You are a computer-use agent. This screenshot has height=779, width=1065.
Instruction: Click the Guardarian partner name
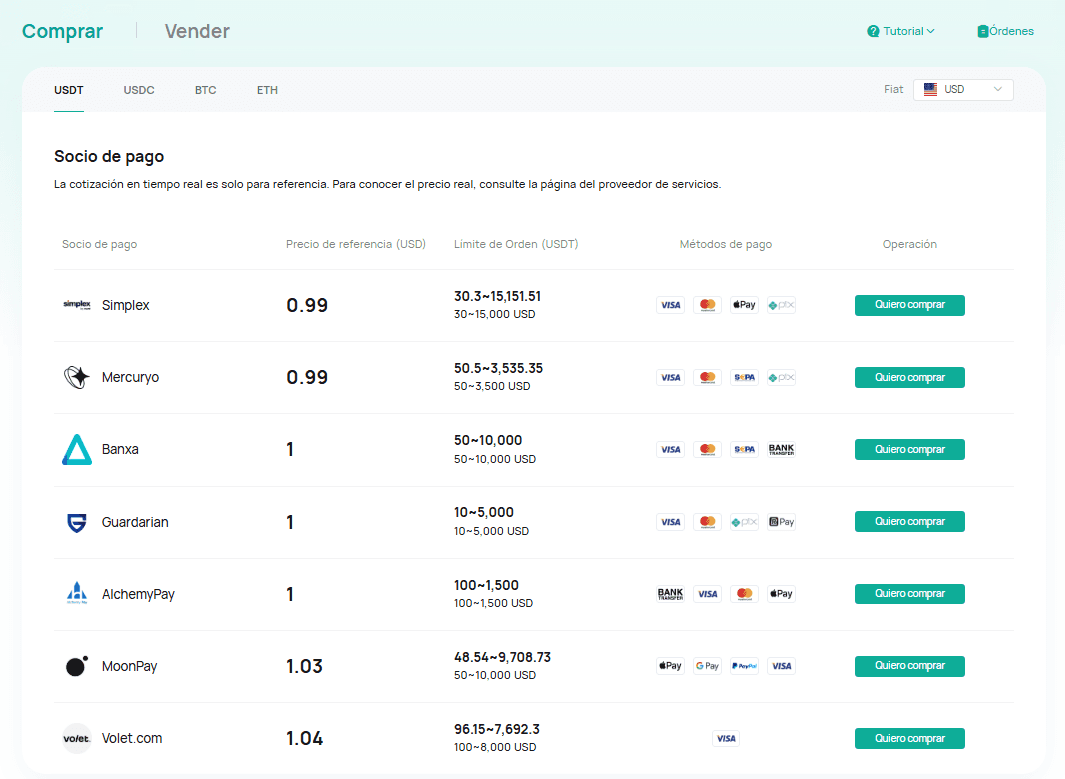(x=135, y=522)
